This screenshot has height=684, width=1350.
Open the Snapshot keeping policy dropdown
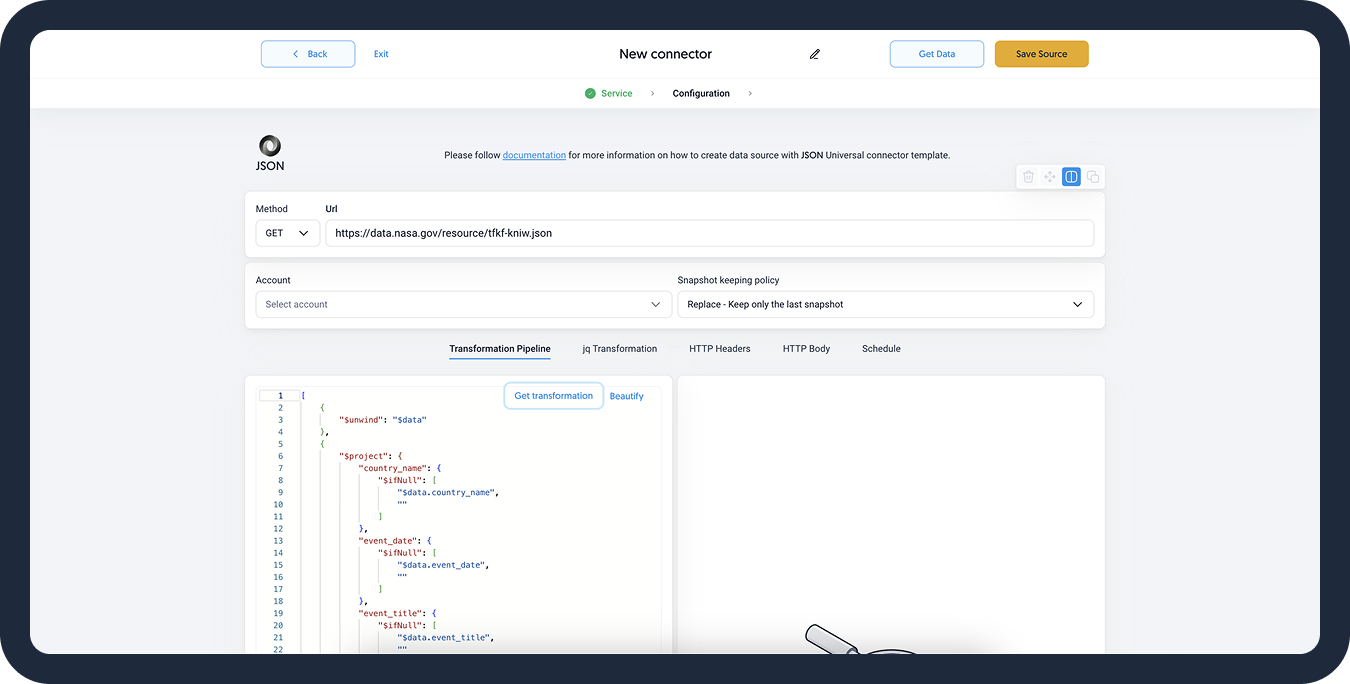click(x=885, y=304)
